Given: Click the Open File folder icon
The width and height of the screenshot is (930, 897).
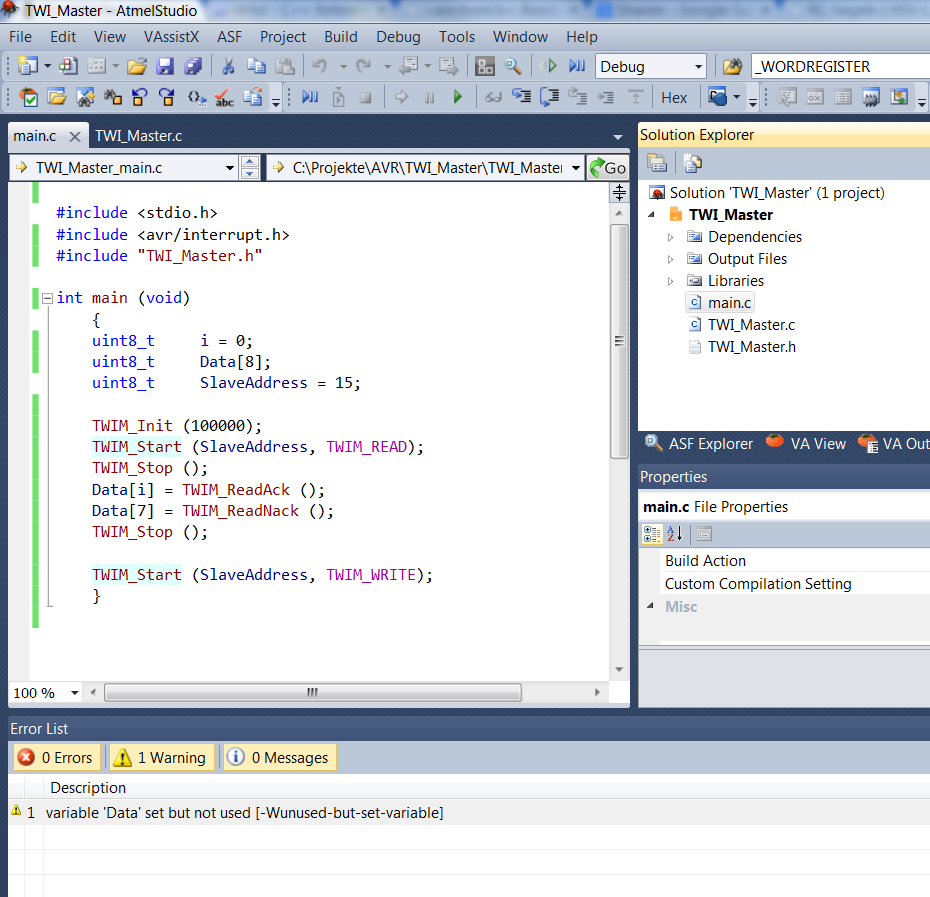Looking at the screenshot, I should tap(136, 66).
